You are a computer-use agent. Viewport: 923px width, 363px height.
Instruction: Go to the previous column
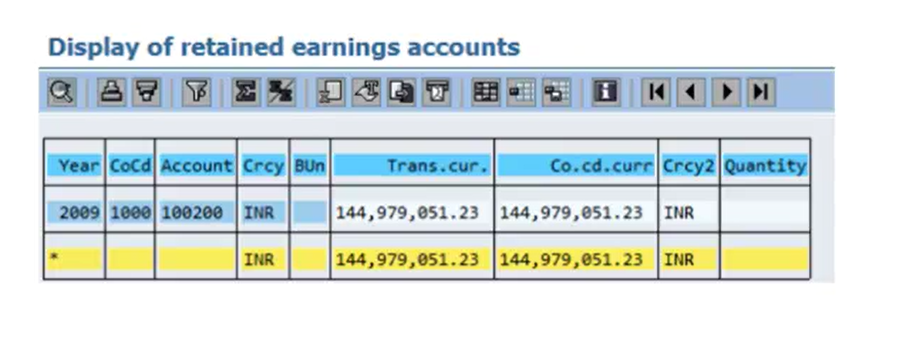691,92
